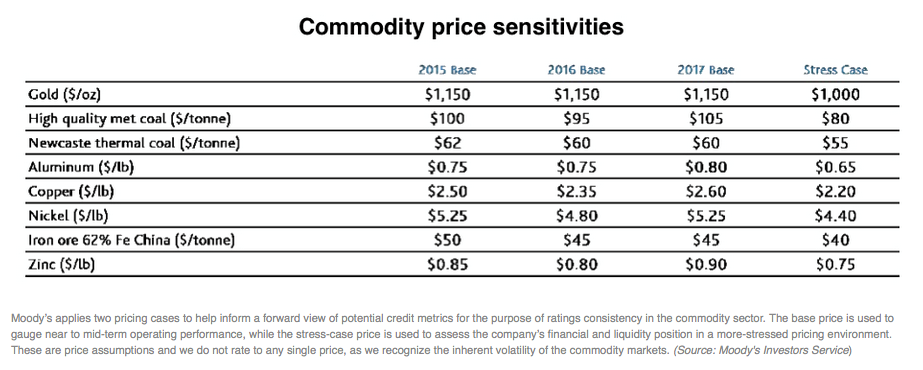This screenshot has height=370, width=923.
Task: Click the 'Gold ($/oz)' row label
Action: tap(61, 95)
